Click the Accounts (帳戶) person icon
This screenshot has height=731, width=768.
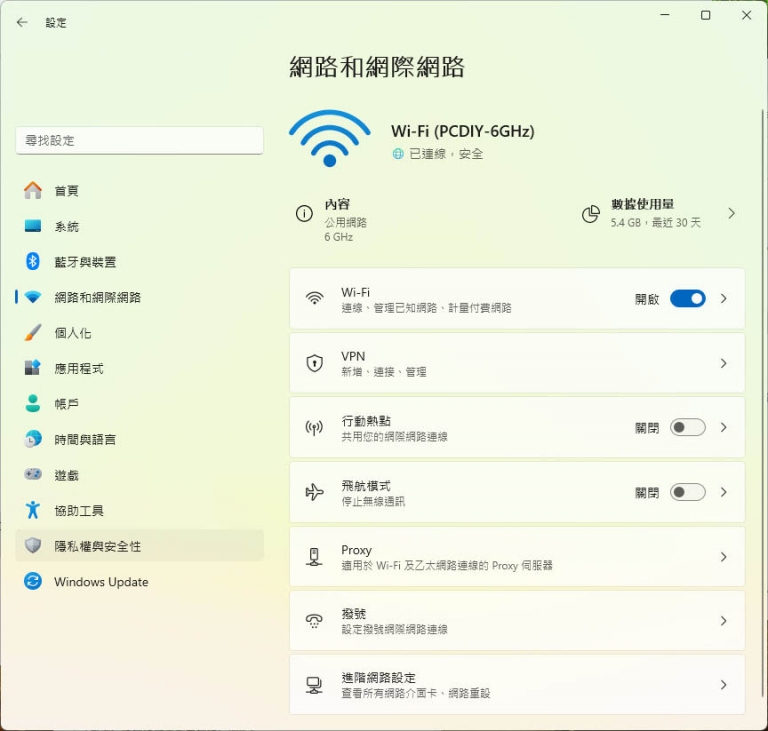pyautogui.click(x=33, y=403)
